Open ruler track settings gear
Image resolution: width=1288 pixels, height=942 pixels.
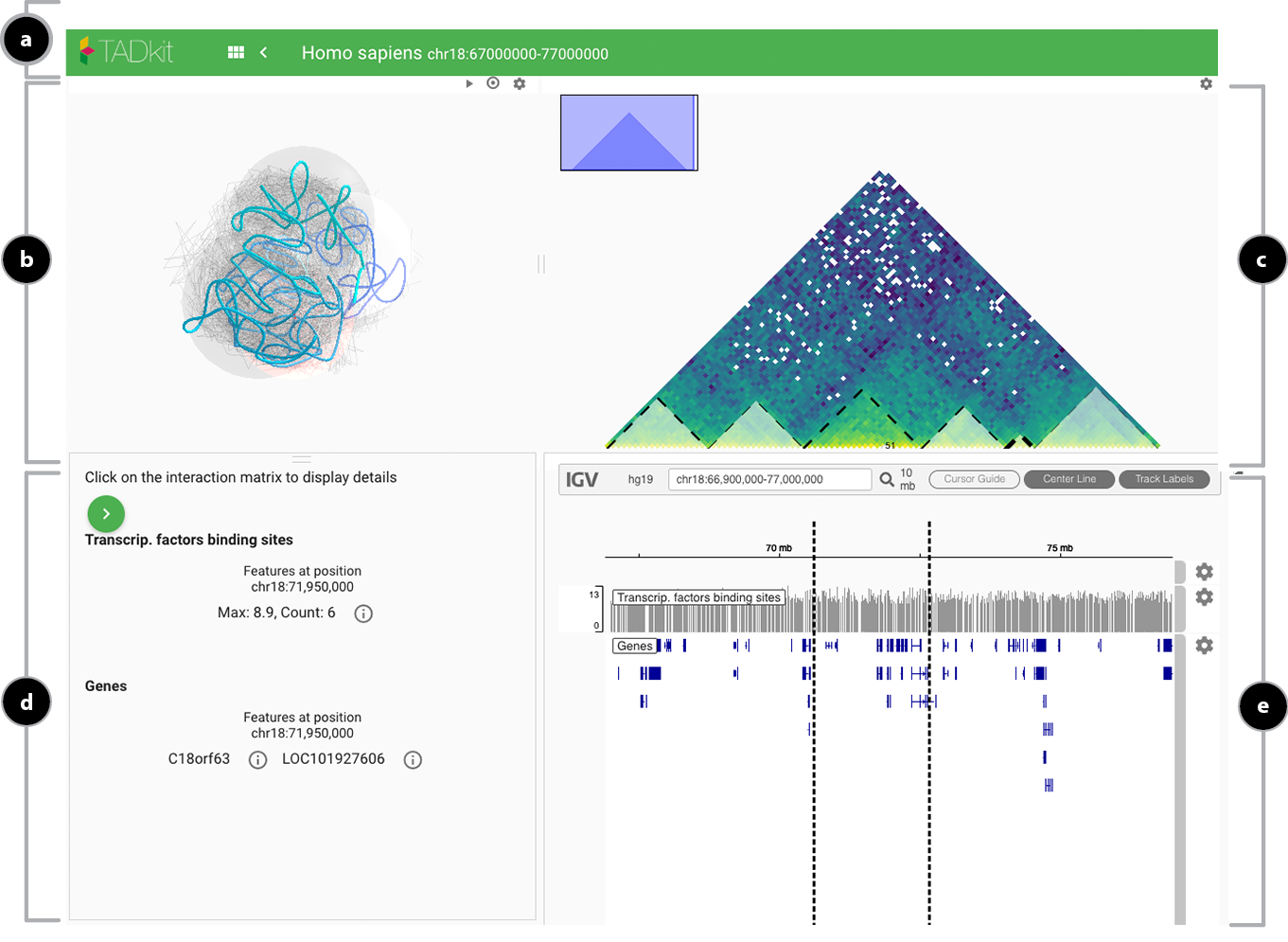(x=1204, y=572)
